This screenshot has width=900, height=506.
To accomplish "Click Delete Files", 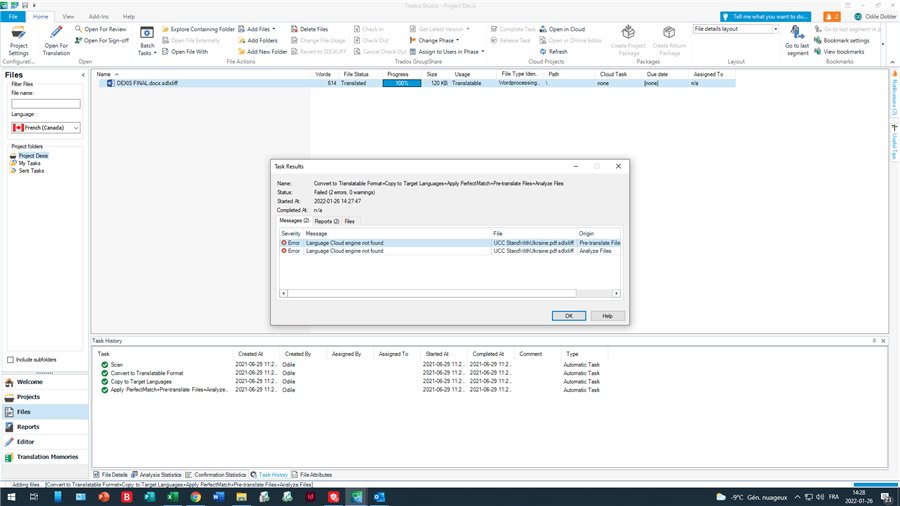I will [x=309, y=29].
